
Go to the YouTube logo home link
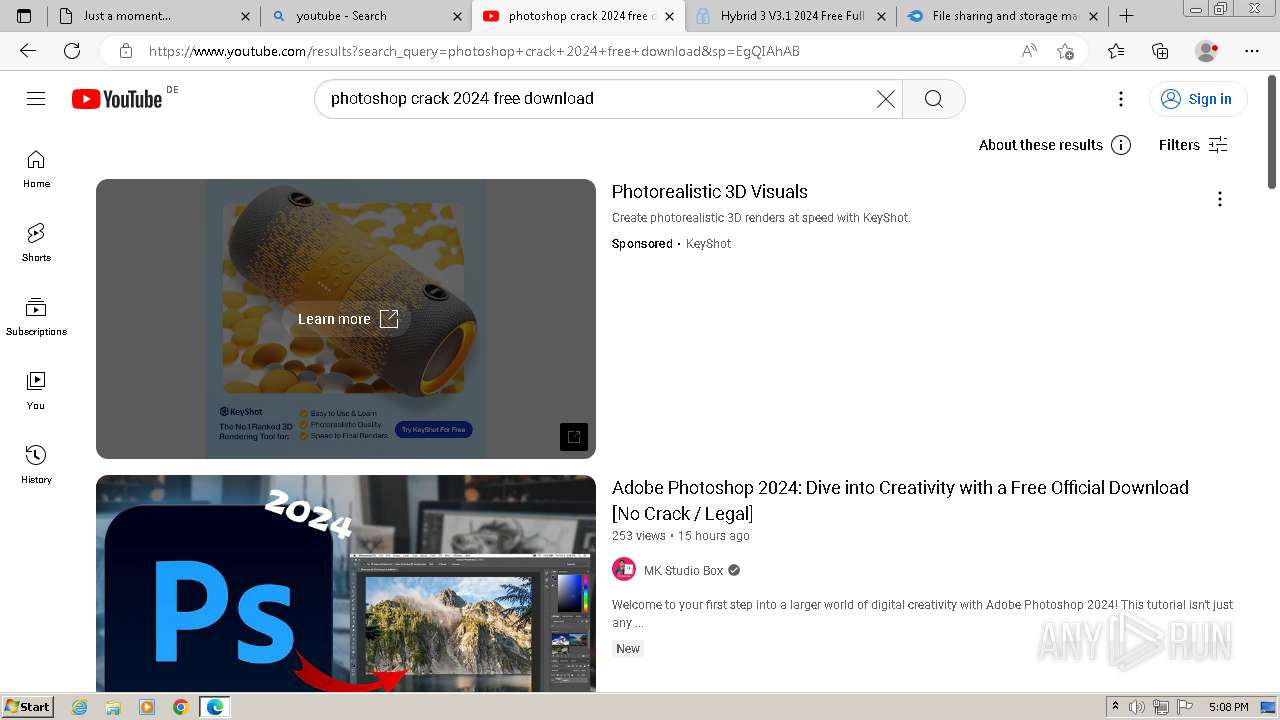pyautogui.click(x=117, y=99)
